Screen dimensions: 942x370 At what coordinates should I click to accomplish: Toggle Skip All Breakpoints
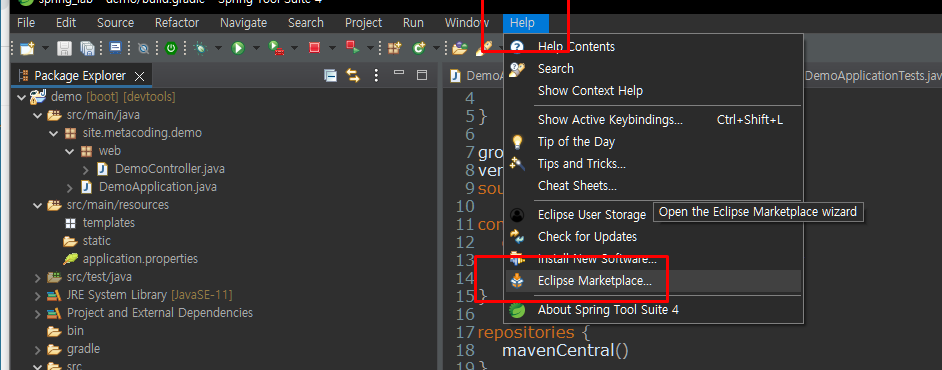(143, 48)
